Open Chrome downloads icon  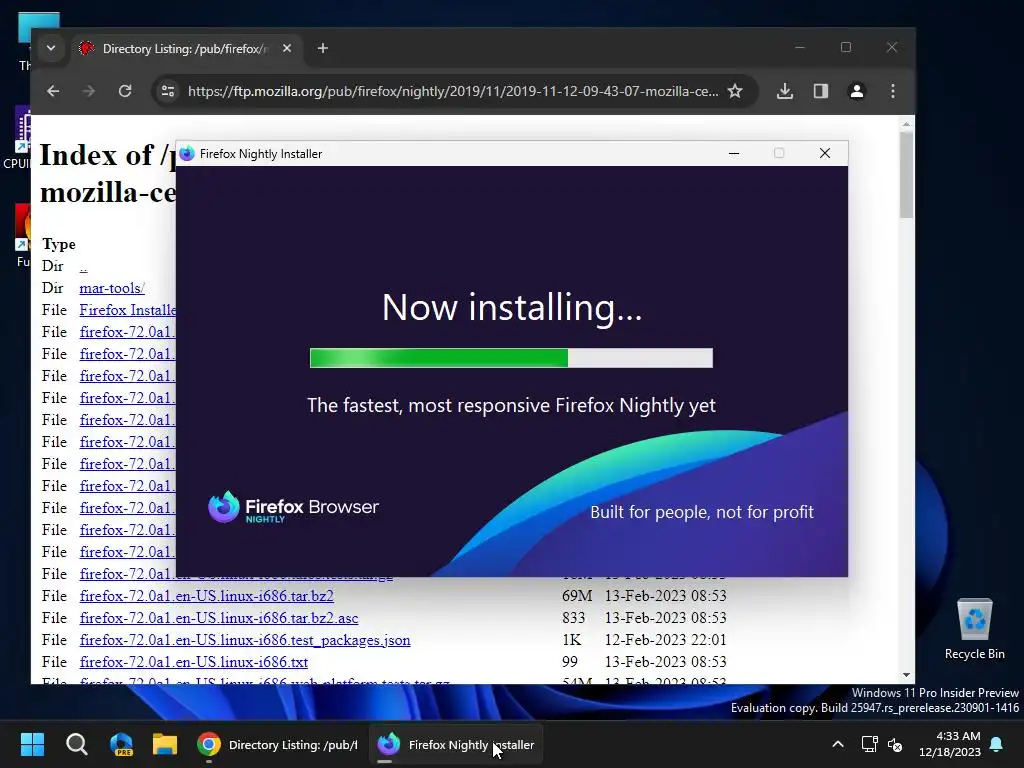785,91
